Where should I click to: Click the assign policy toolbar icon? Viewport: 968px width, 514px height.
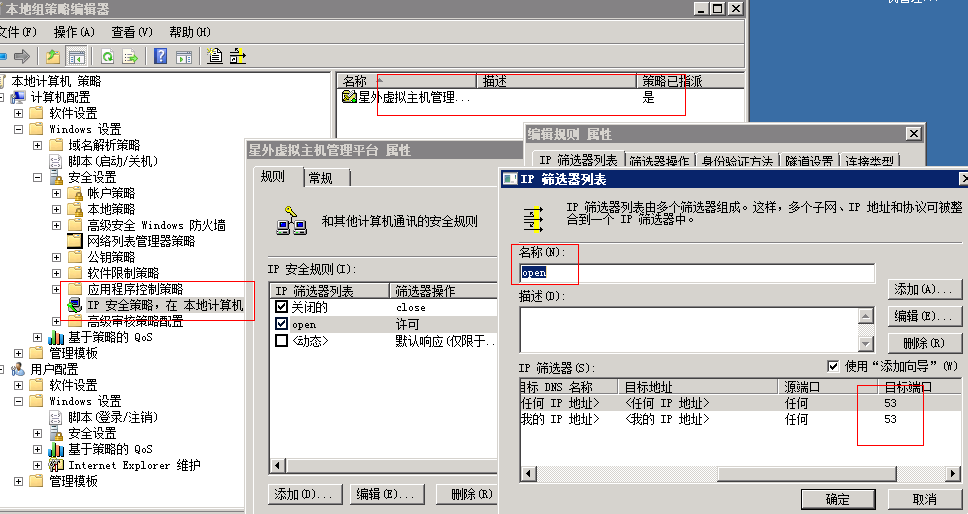coord(237,56)
